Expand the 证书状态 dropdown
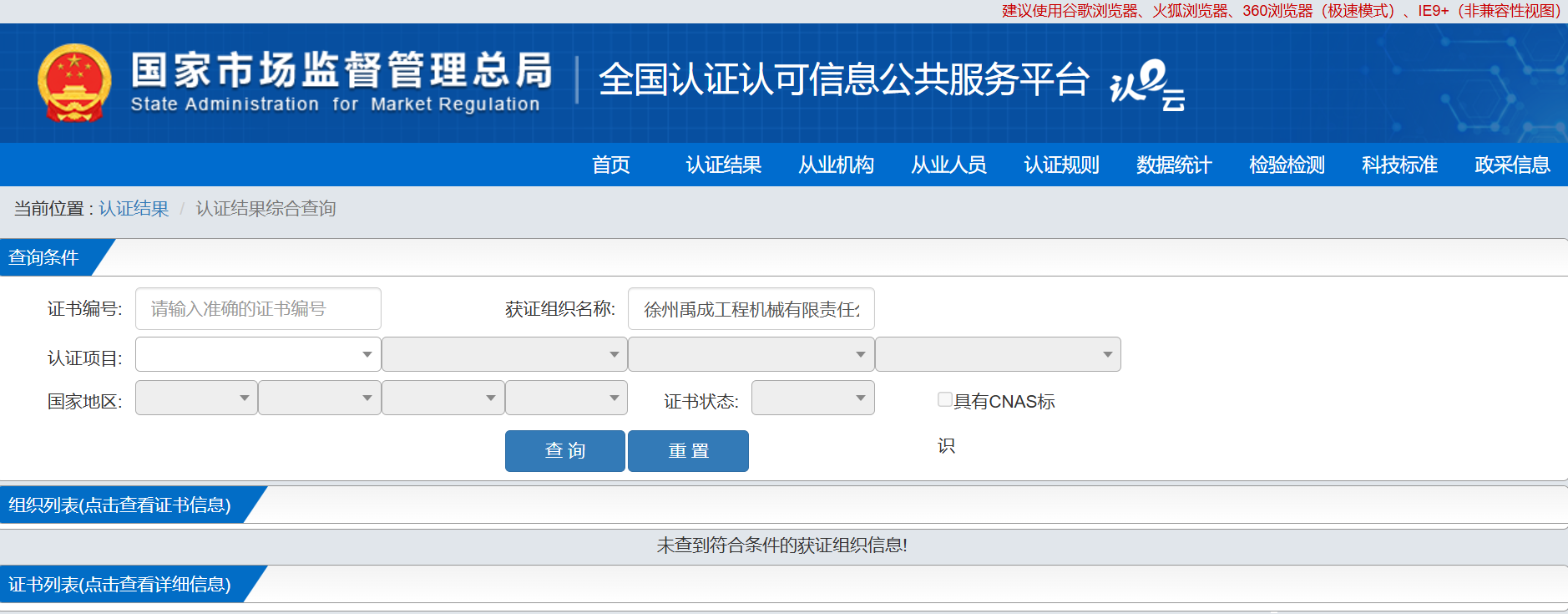 (813, 398)
